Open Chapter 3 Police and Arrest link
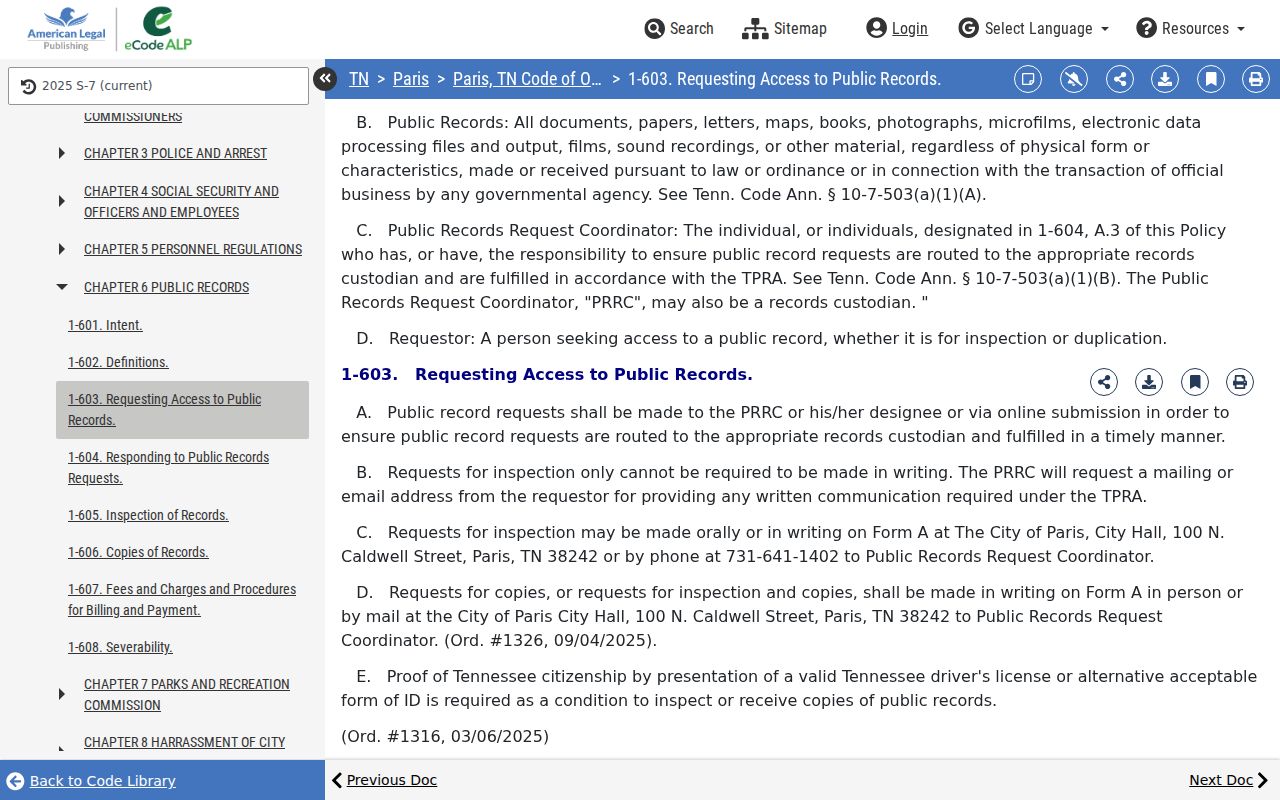The image size is (1280, 800). (x=175, y=153)
